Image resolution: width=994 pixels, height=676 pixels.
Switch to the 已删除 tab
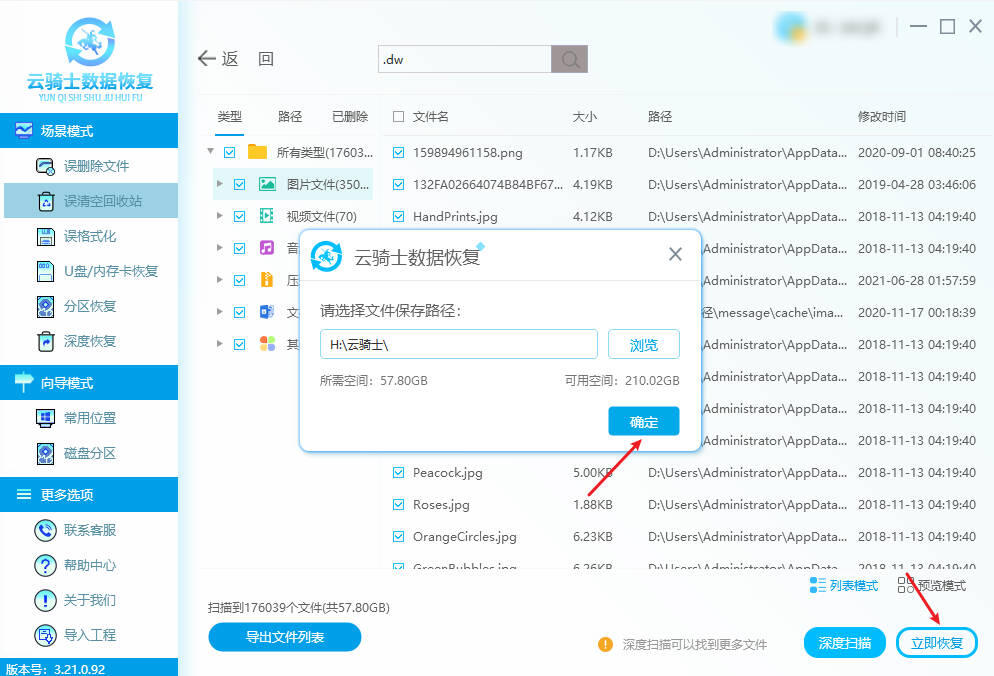point(349,117)
